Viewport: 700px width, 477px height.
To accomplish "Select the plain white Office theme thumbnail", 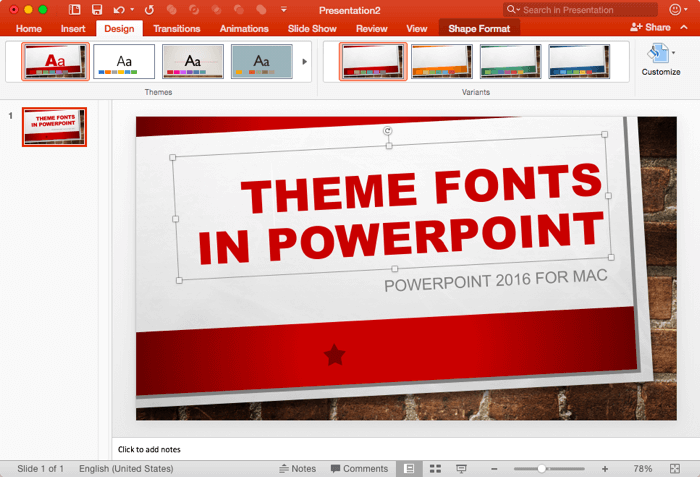I will [124, 61].
